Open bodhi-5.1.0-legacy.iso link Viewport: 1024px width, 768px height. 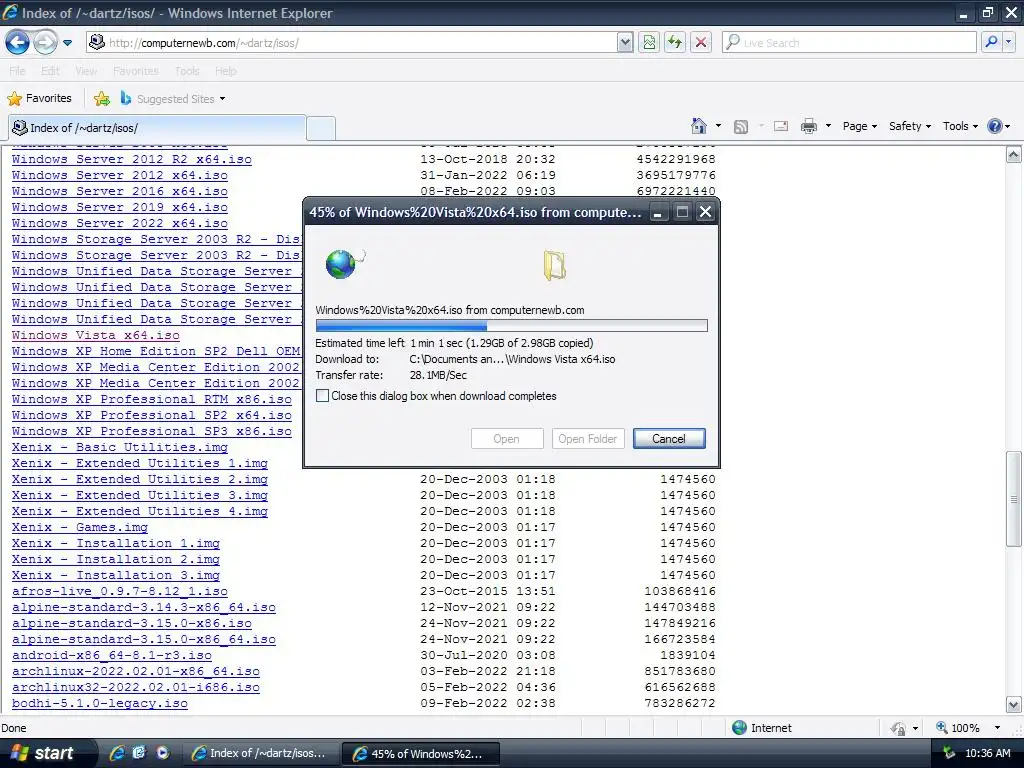[100, 703]
